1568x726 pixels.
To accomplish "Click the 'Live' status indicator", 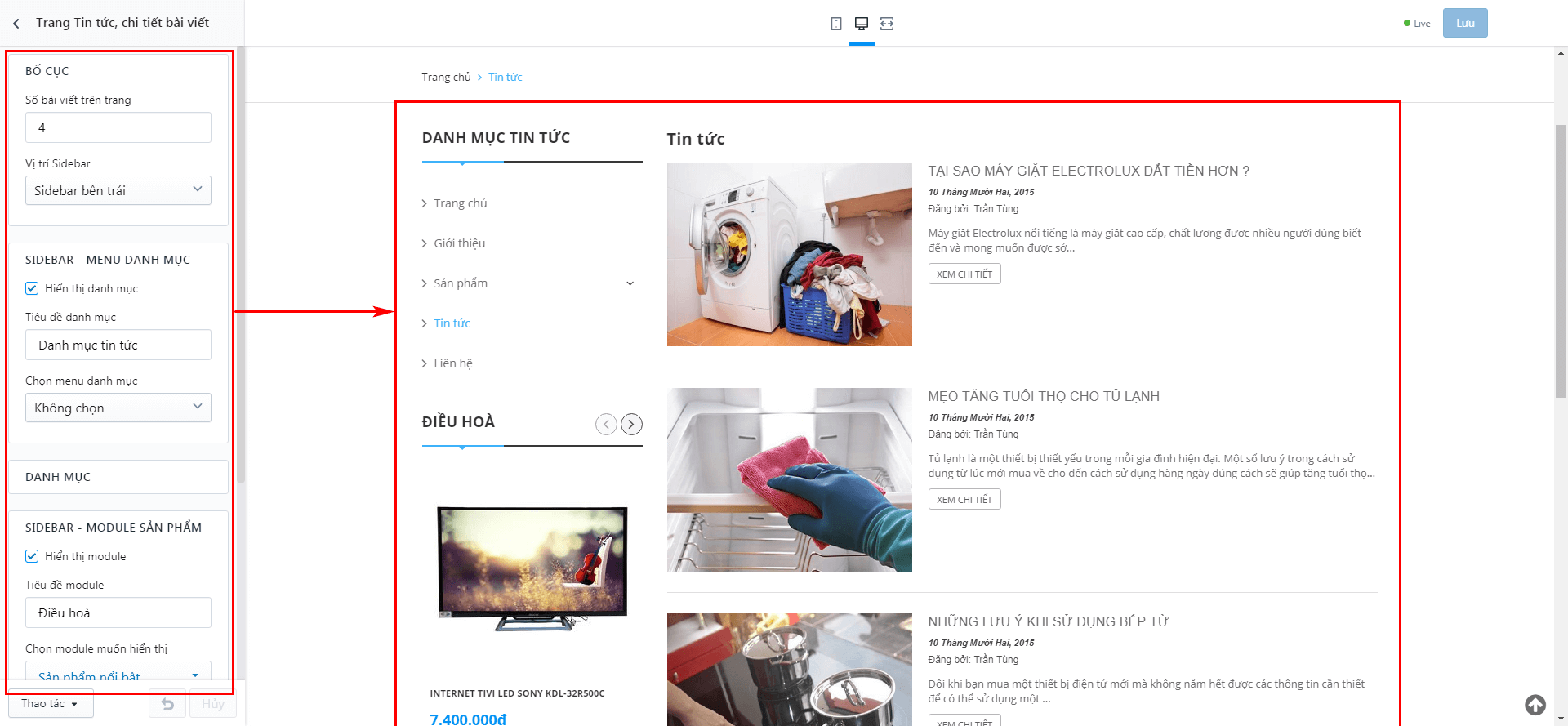I will pos(1417,24).
